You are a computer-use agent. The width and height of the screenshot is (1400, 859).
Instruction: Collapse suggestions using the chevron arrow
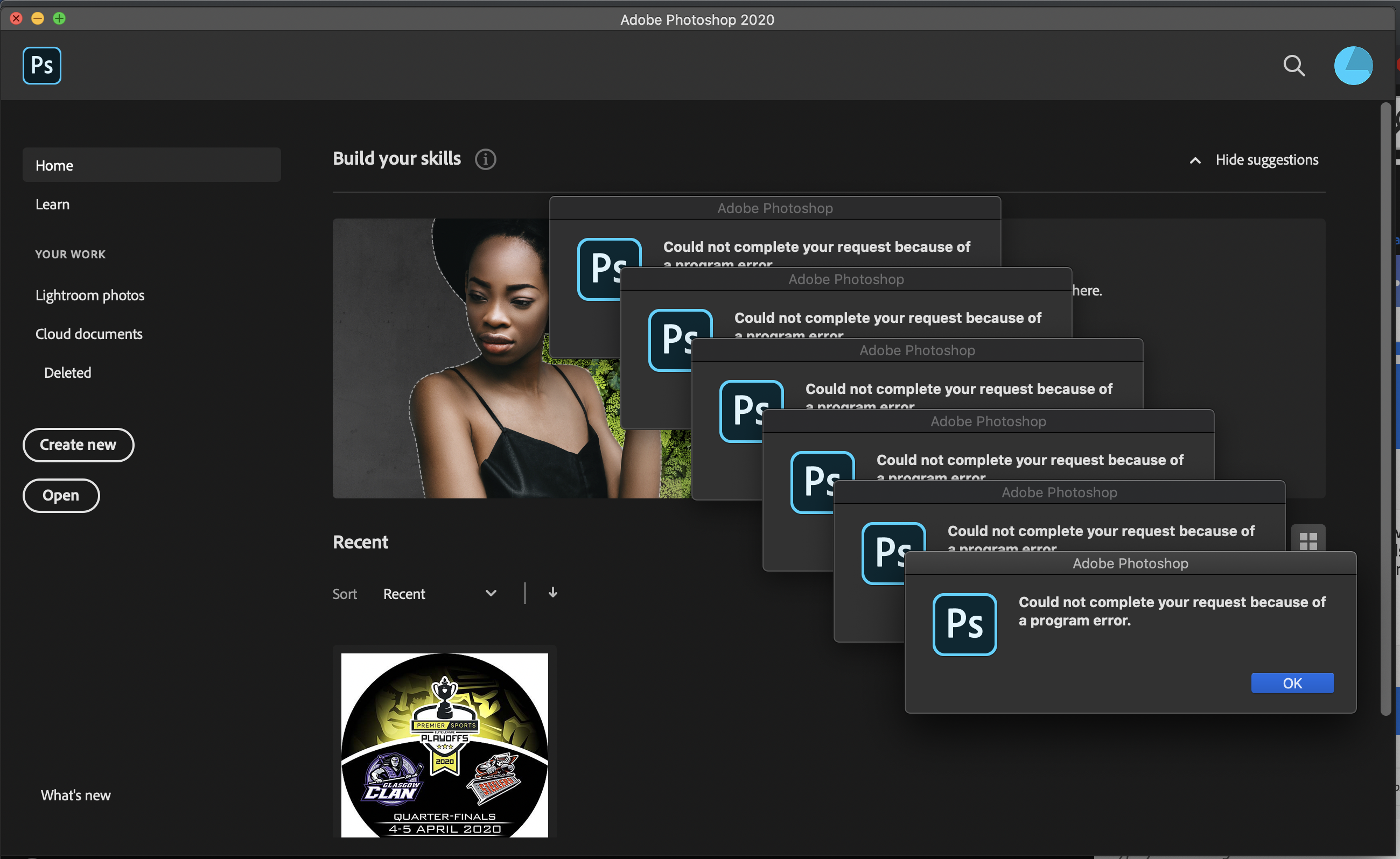1195,160
